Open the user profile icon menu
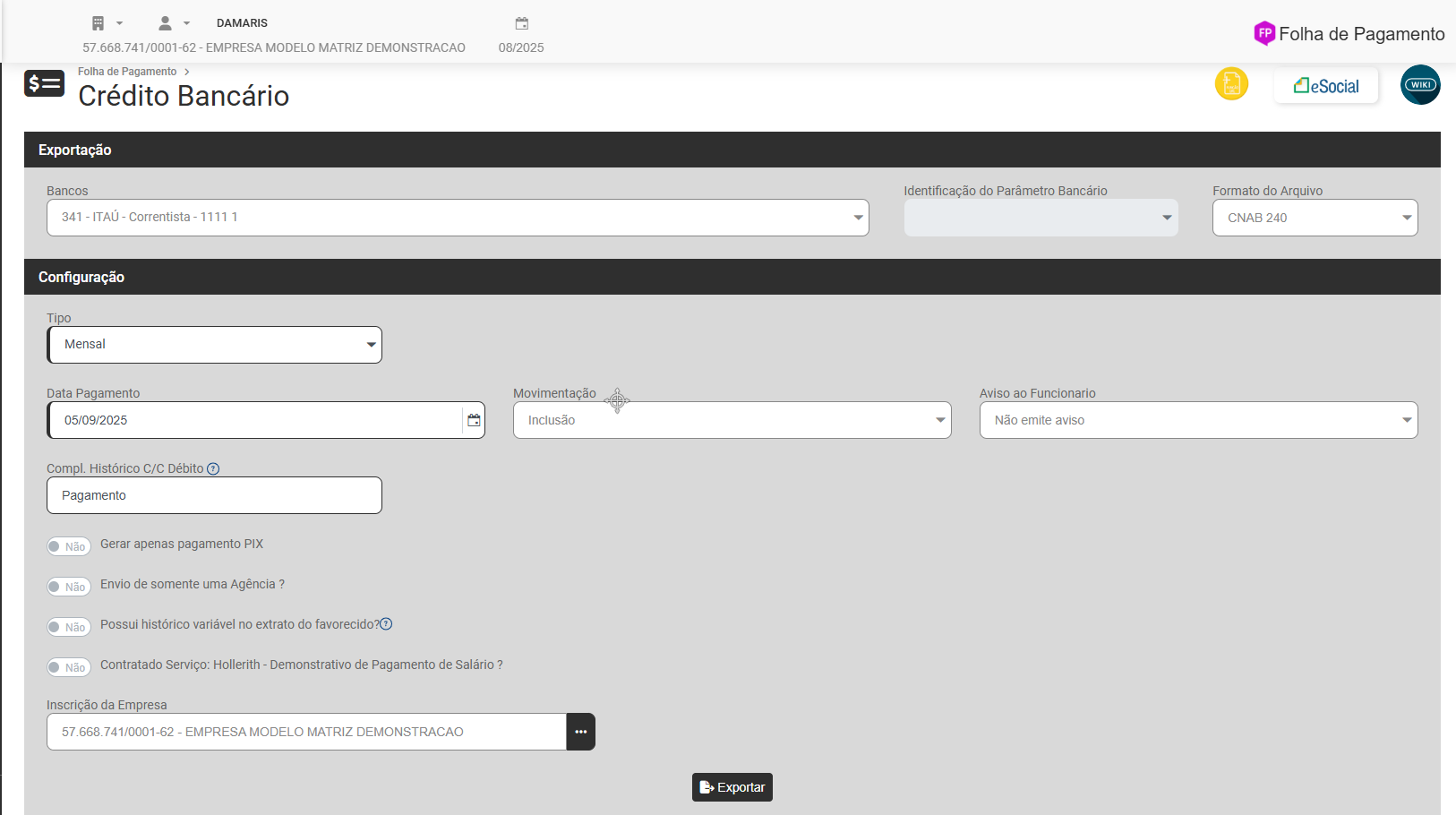Screen dimensions: 1456x815 (165, 23)
